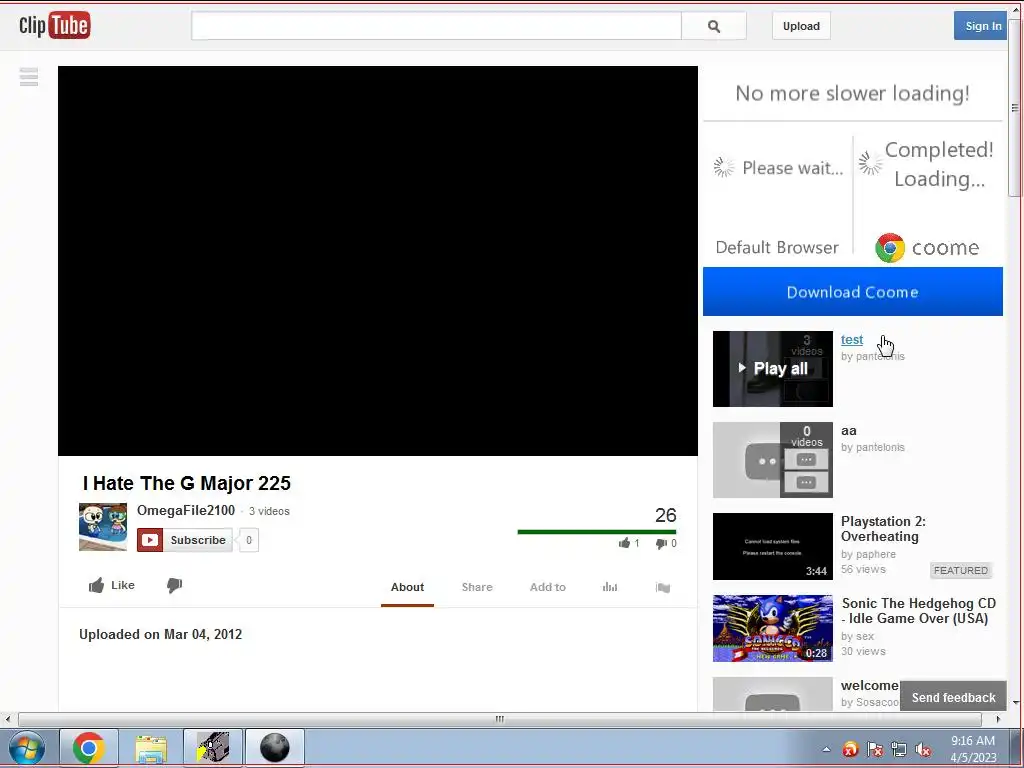This screenshot has width=1024, height=768.
Task: Show hidden system tray icons
Action: click(x=826, y=749)
